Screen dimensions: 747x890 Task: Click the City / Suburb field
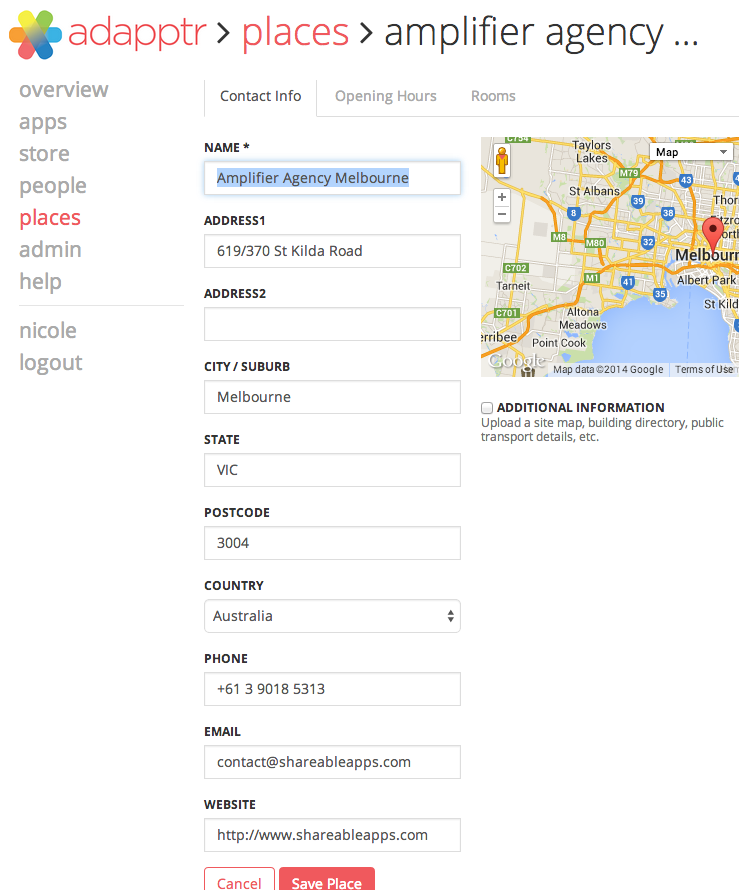[x=332, y=397]
